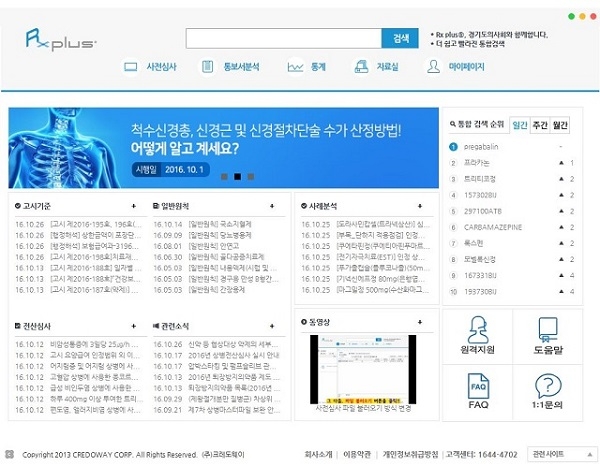Screen dimensions: 600x466
Task: Open the 회사소개 footer link
Action: tap(318, 455)
